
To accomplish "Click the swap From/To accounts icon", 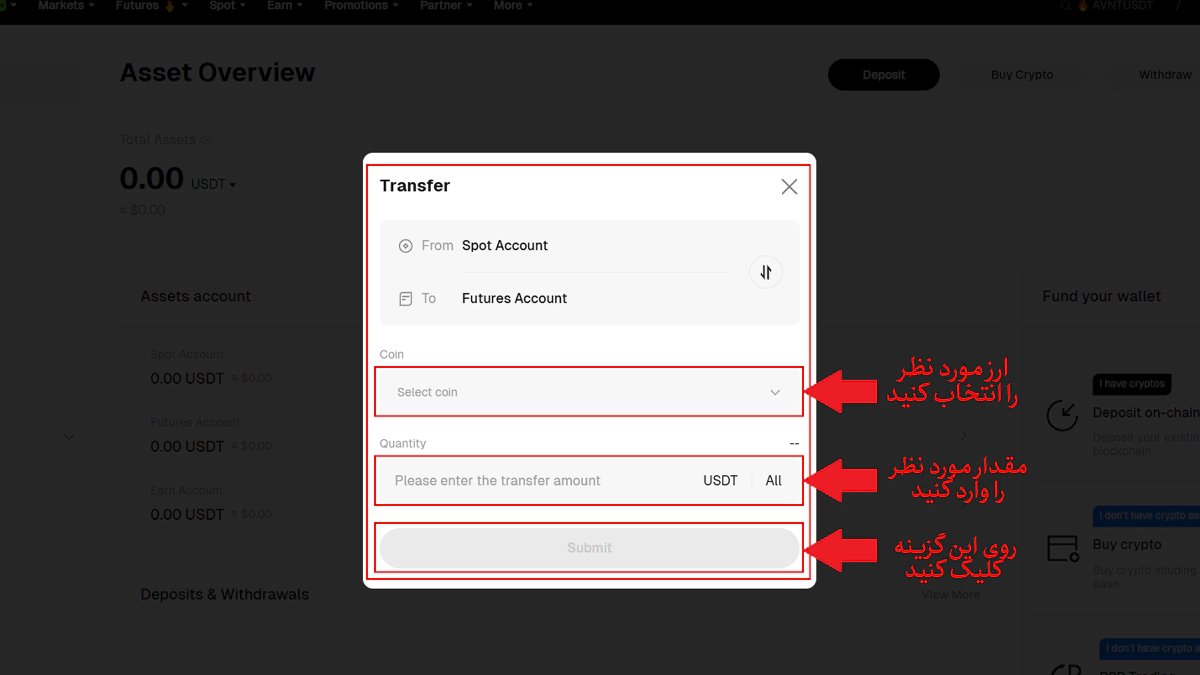I will (x=765, y=272).
